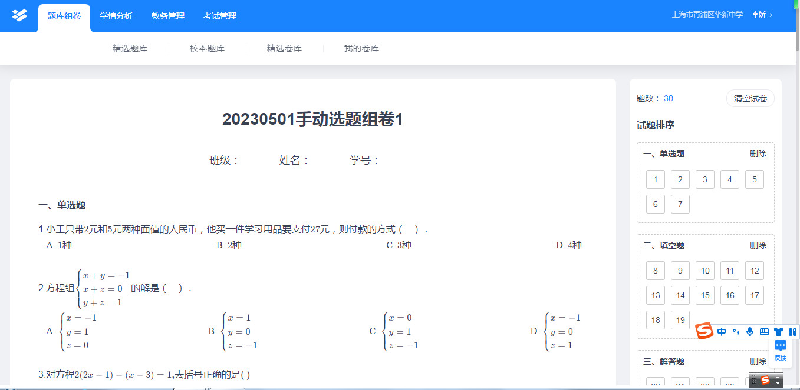Select question number 5 box in sorter
800x390 pixels.
click(x=754, y=179)
